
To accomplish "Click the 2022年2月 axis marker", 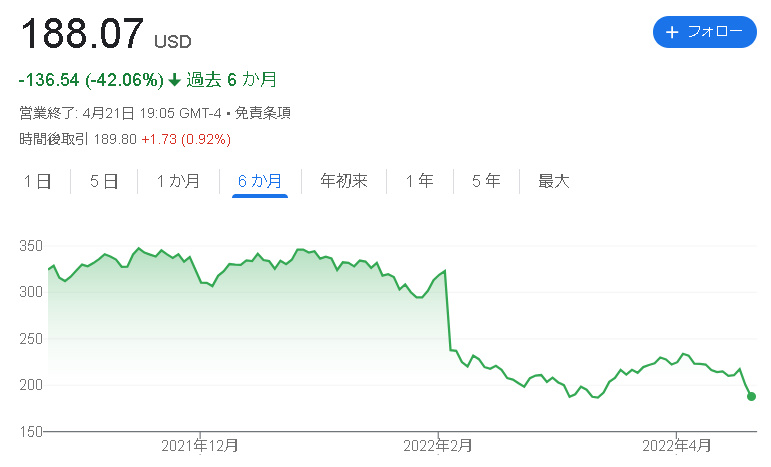I will (438, 446).
